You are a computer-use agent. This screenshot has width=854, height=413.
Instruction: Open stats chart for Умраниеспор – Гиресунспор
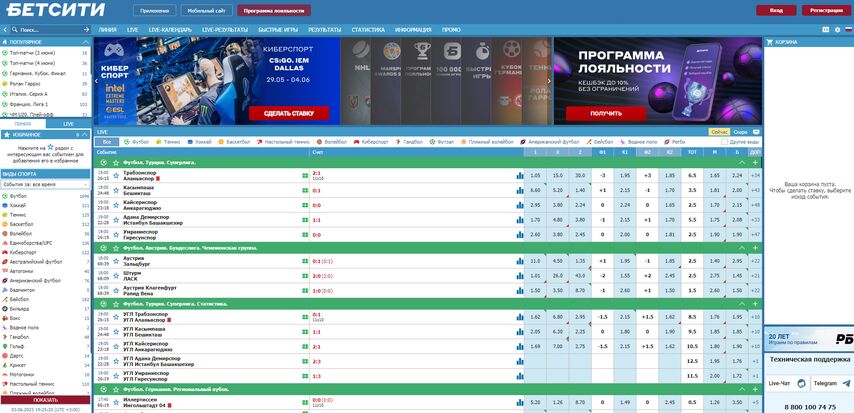[520, 235]
